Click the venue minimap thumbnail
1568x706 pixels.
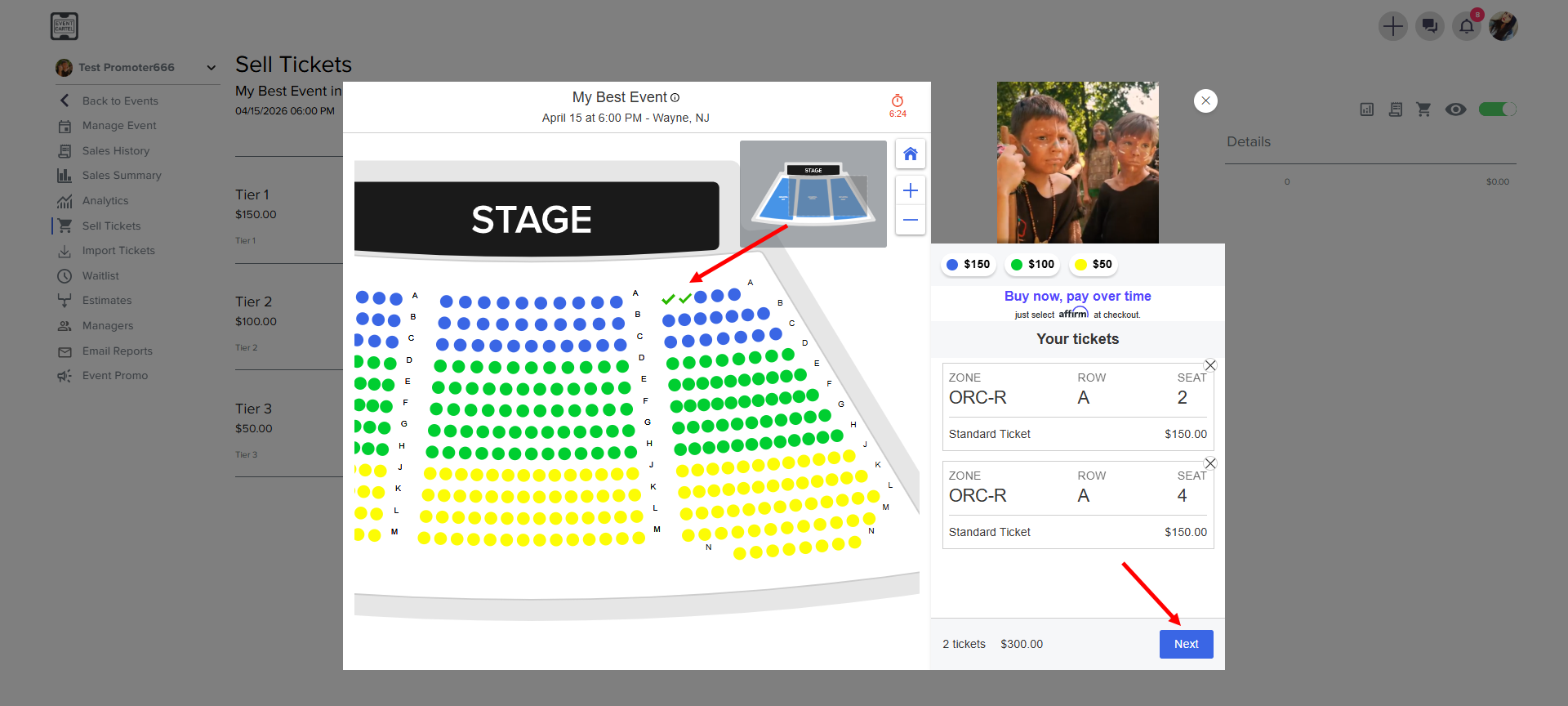tap(813, 194)
